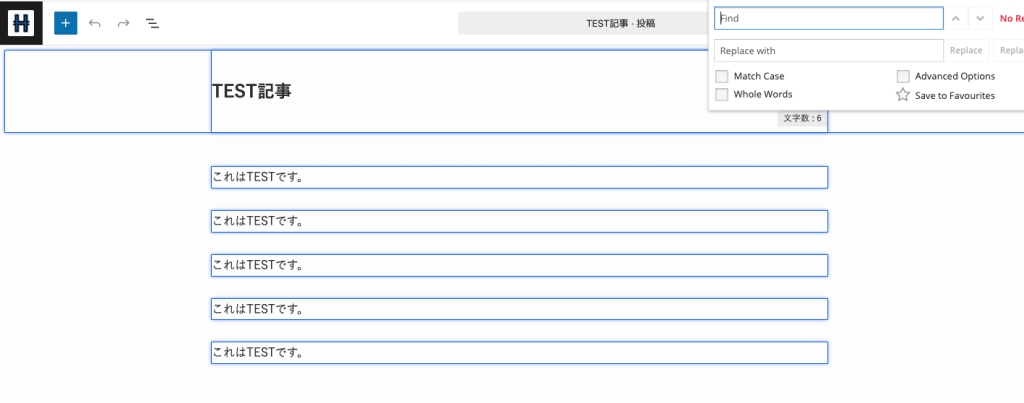1024x403 pixels.
Task: Select the last これはTESTです。 paragraph block
Action: point(519,353)
